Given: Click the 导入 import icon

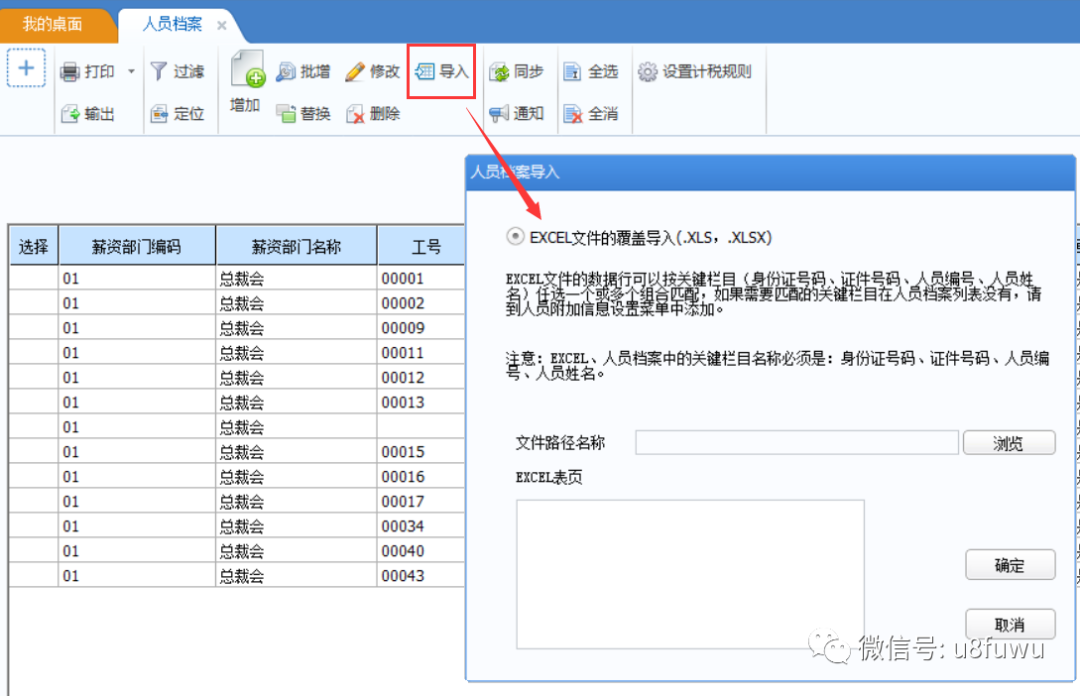Looking at the screenshot, I should 440,71.
